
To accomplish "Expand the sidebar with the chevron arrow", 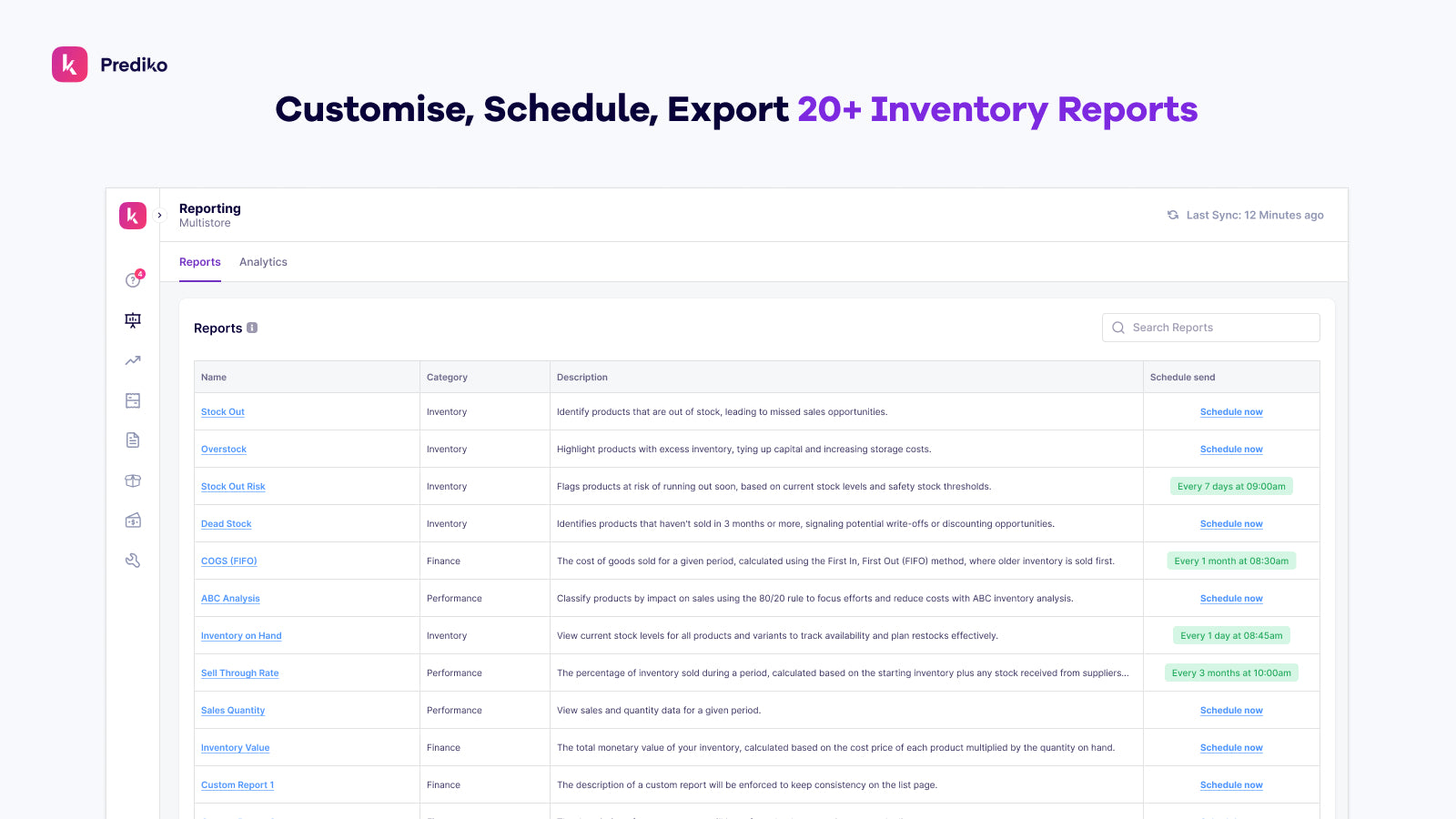I will (159, 216).
